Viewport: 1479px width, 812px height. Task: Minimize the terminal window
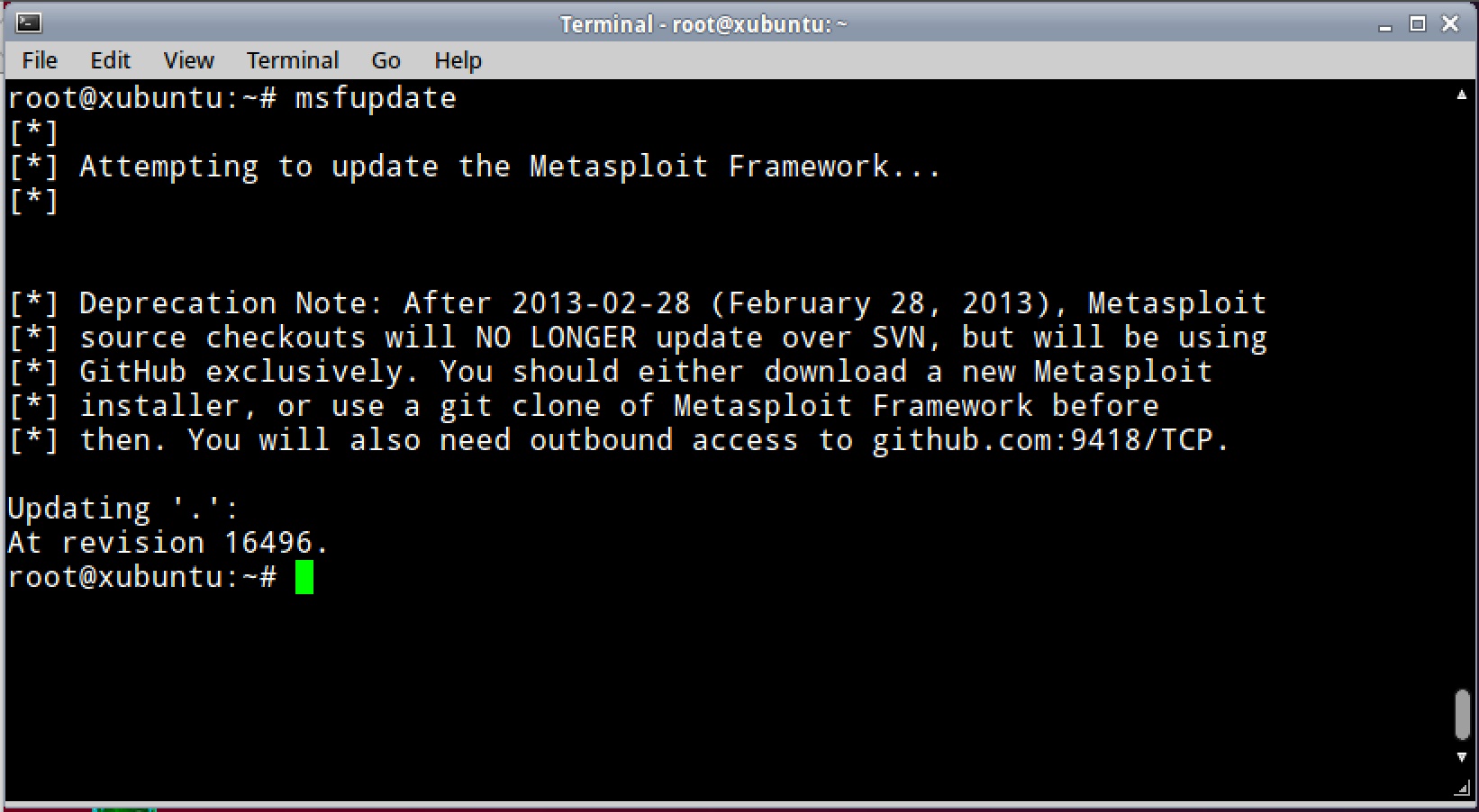tap(1385, 25)
